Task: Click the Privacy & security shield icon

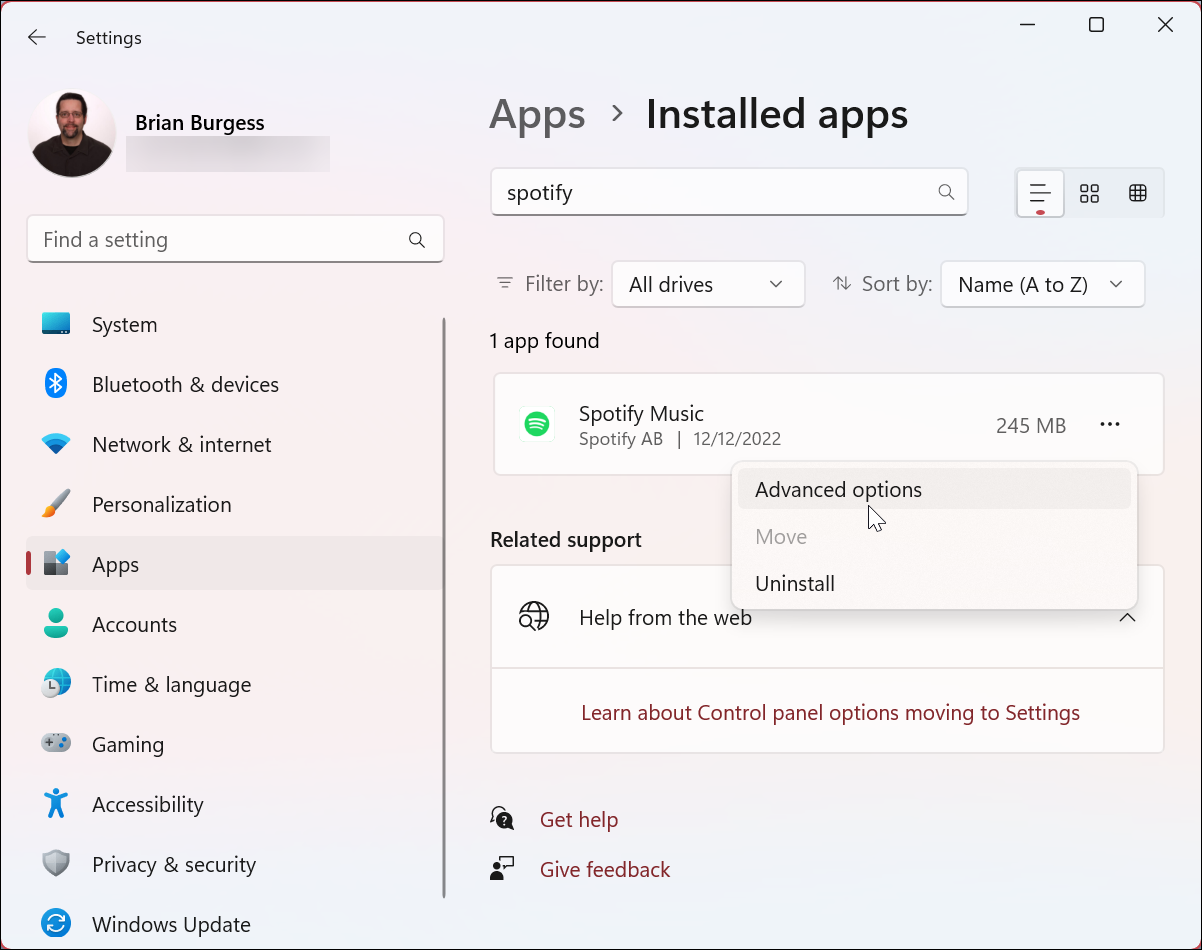Action: (56, 864)
